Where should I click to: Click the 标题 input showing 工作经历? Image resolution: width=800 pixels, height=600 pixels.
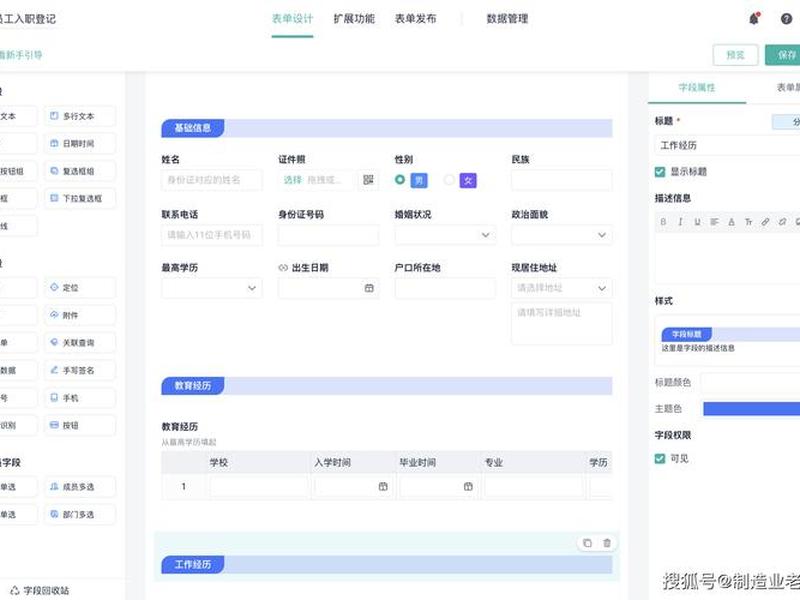[x=727, y=145]
